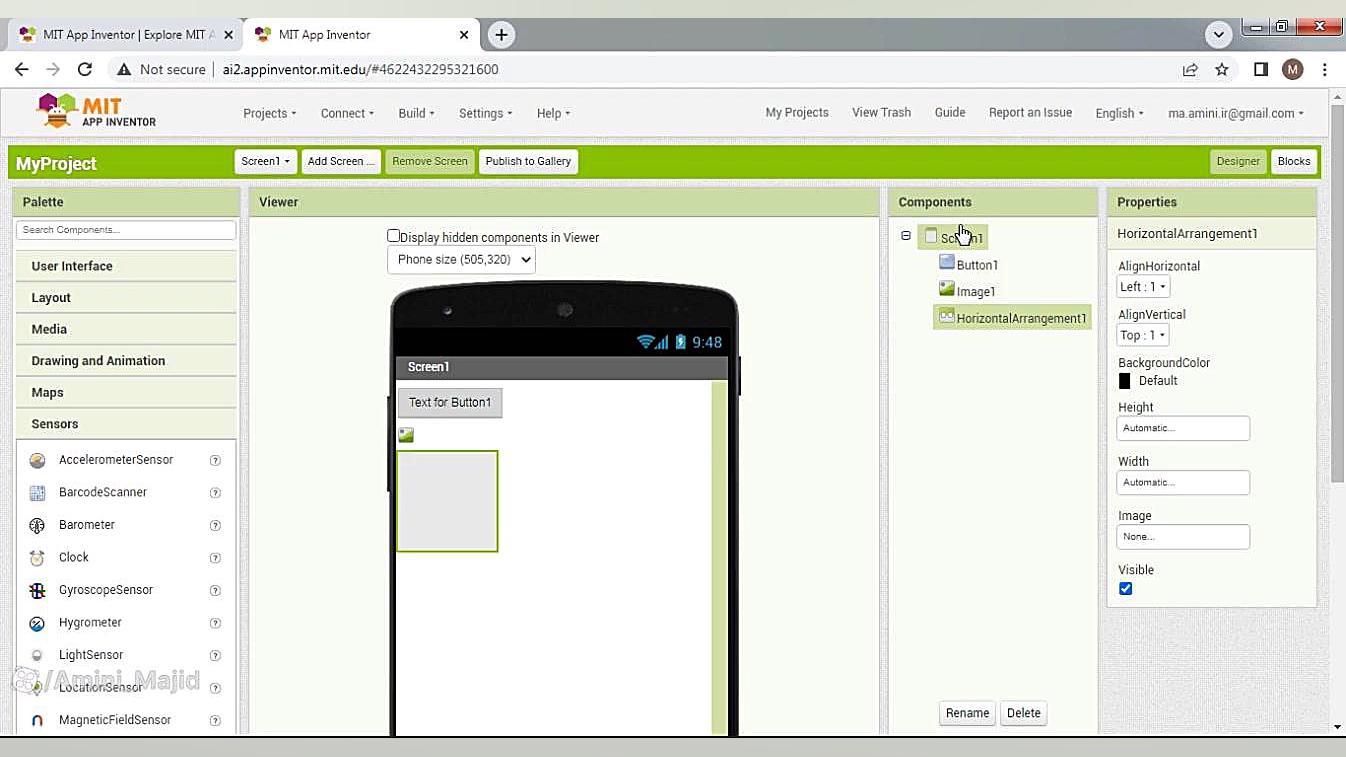The image size is (1346, 757).
Task: Expand the Media palette section
Action: [x=126, y=329]
